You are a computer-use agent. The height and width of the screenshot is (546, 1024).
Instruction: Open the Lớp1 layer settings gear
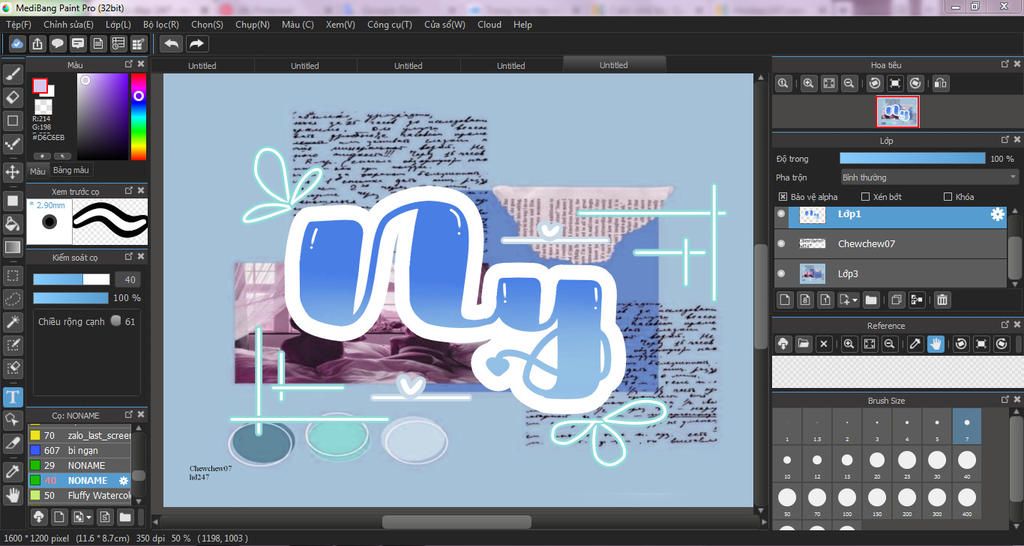[x=997, y=214]
